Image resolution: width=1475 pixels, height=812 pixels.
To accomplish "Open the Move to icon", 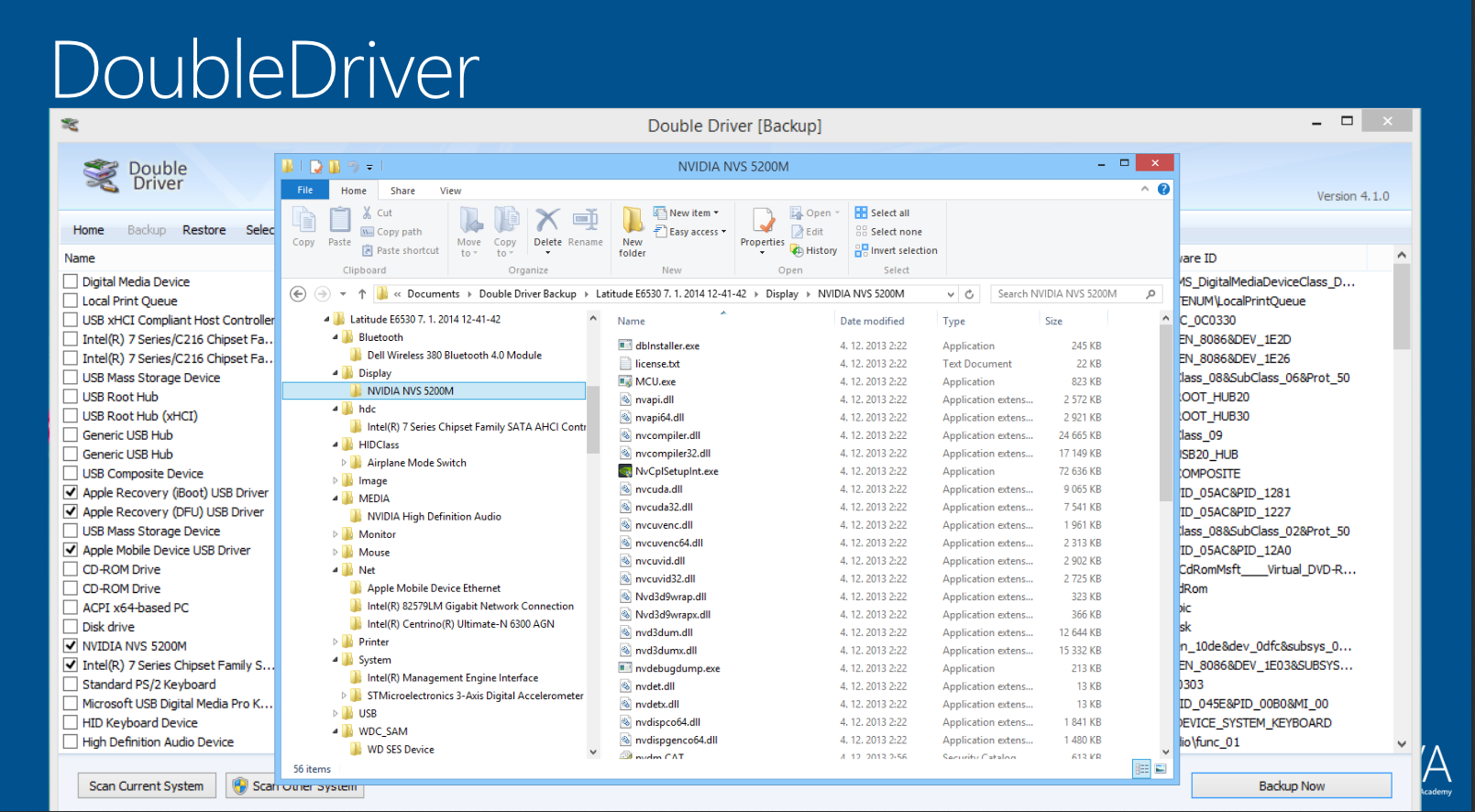I will [470, 221].
